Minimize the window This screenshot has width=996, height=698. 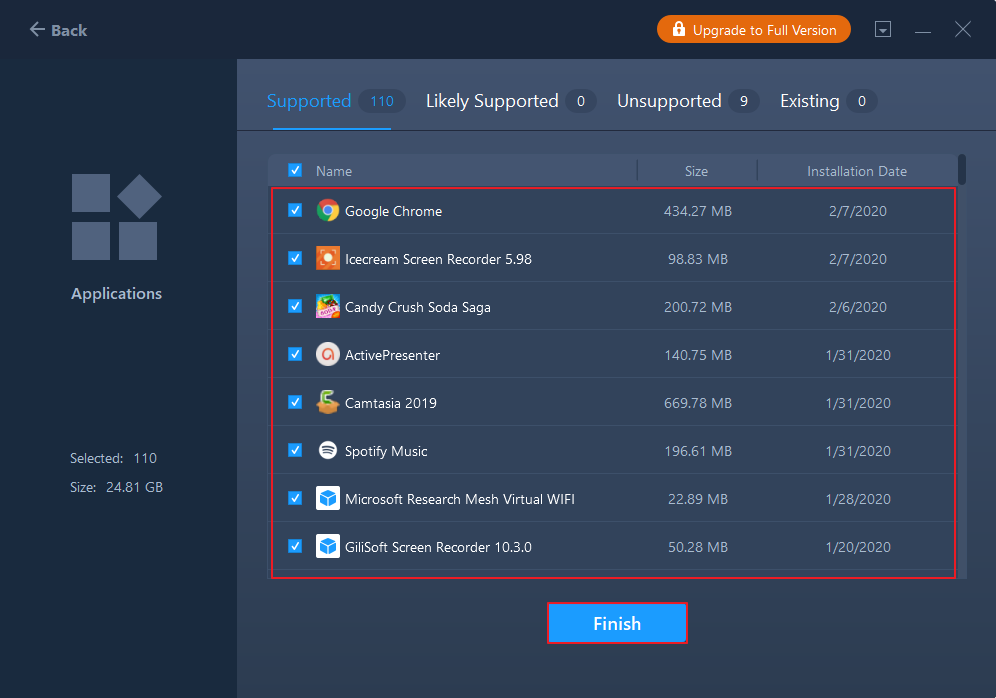tap(923, 30)
